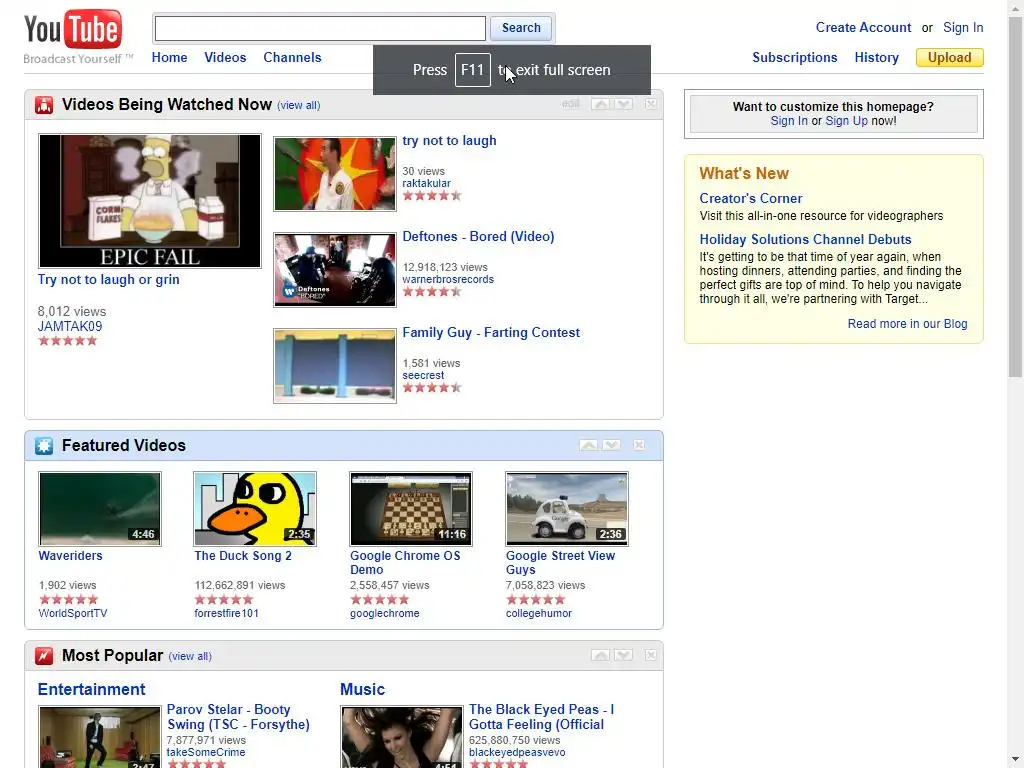Open Google Street View Guys thumbnail
1024x768 pixels.
[567, 509]
